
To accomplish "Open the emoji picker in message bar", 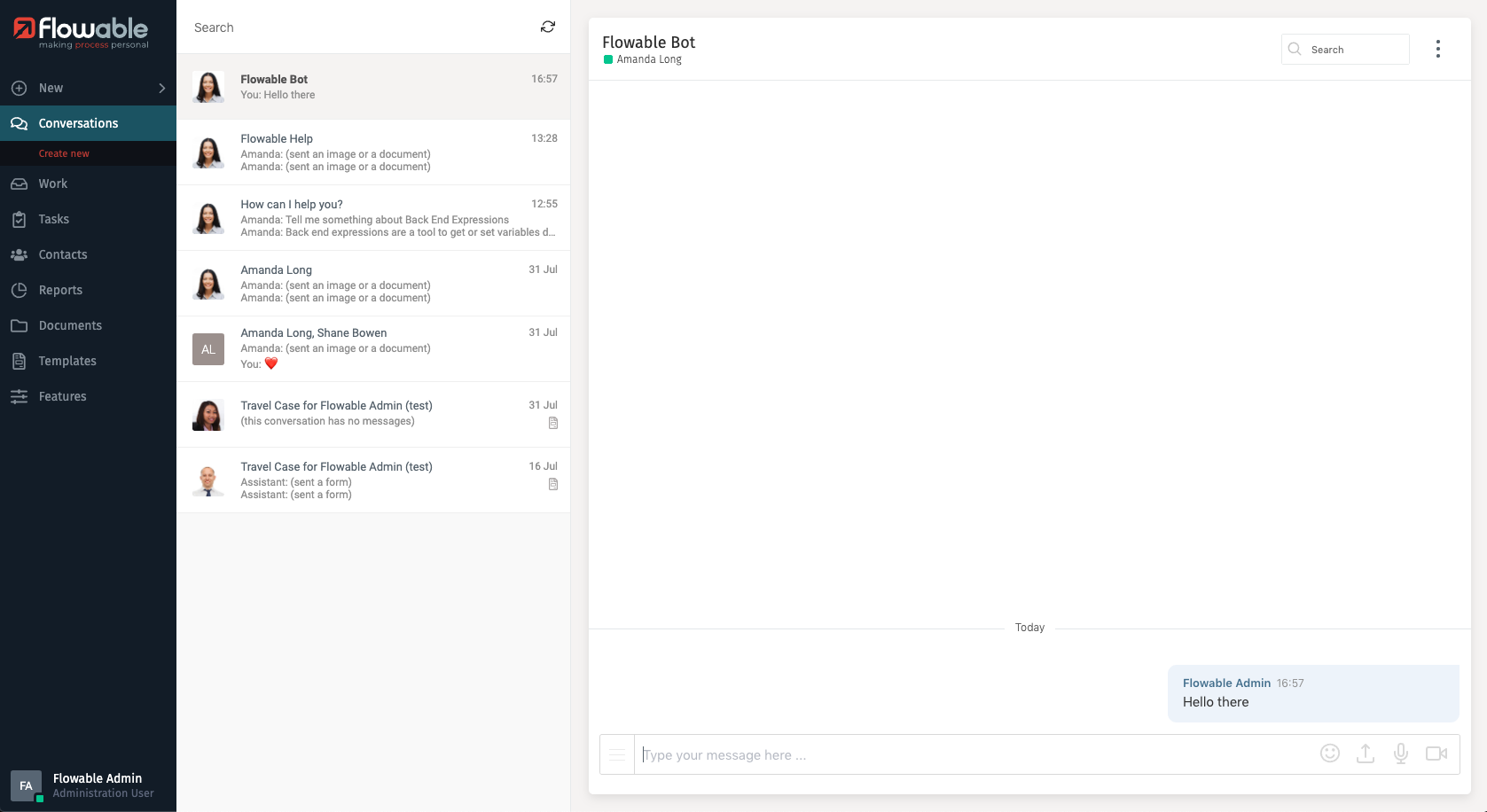I will coord(1329,753).
